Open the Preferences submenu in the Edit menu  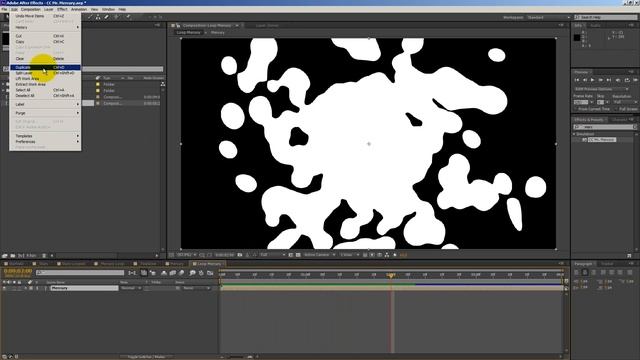pyautogui.click(x=45, y=142)
